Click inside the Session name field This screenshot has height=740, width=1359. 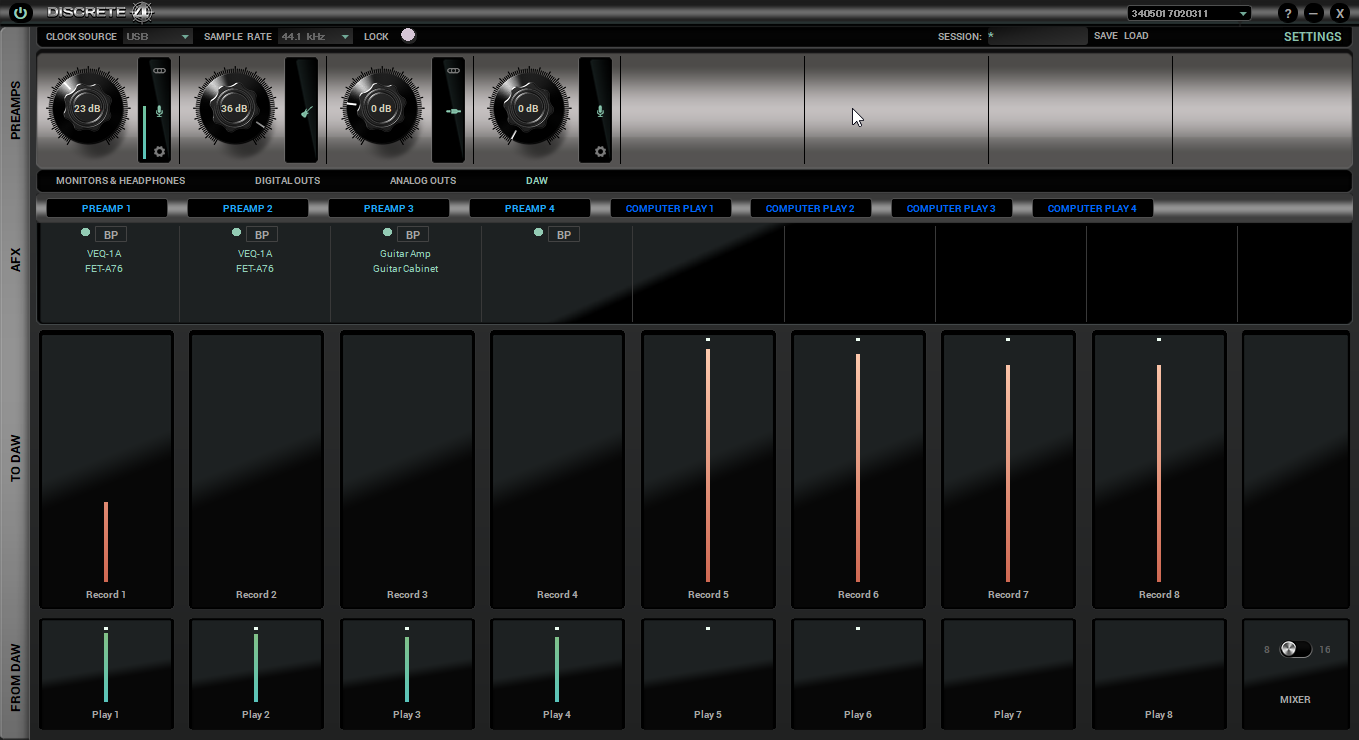pyautogui.click(x=1036, y=36)
